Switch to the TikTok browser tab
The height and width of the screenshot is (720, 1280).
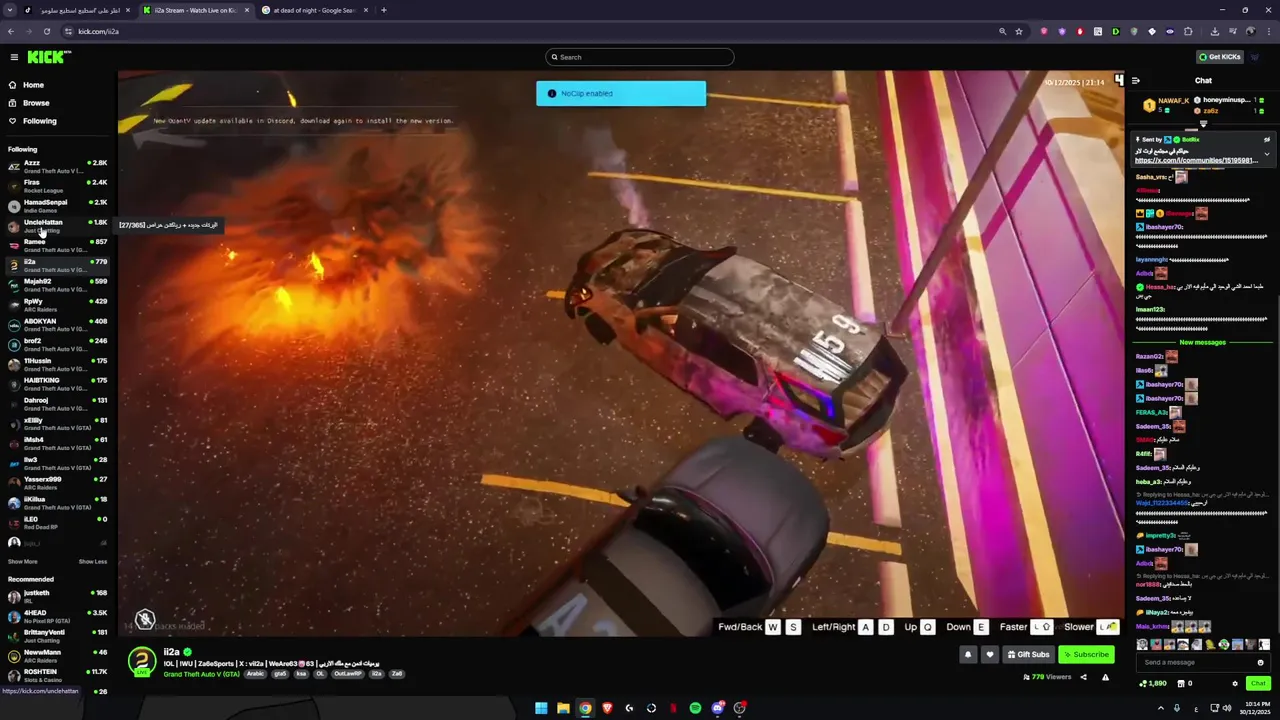pyautogui.click(x=79, y=10)
